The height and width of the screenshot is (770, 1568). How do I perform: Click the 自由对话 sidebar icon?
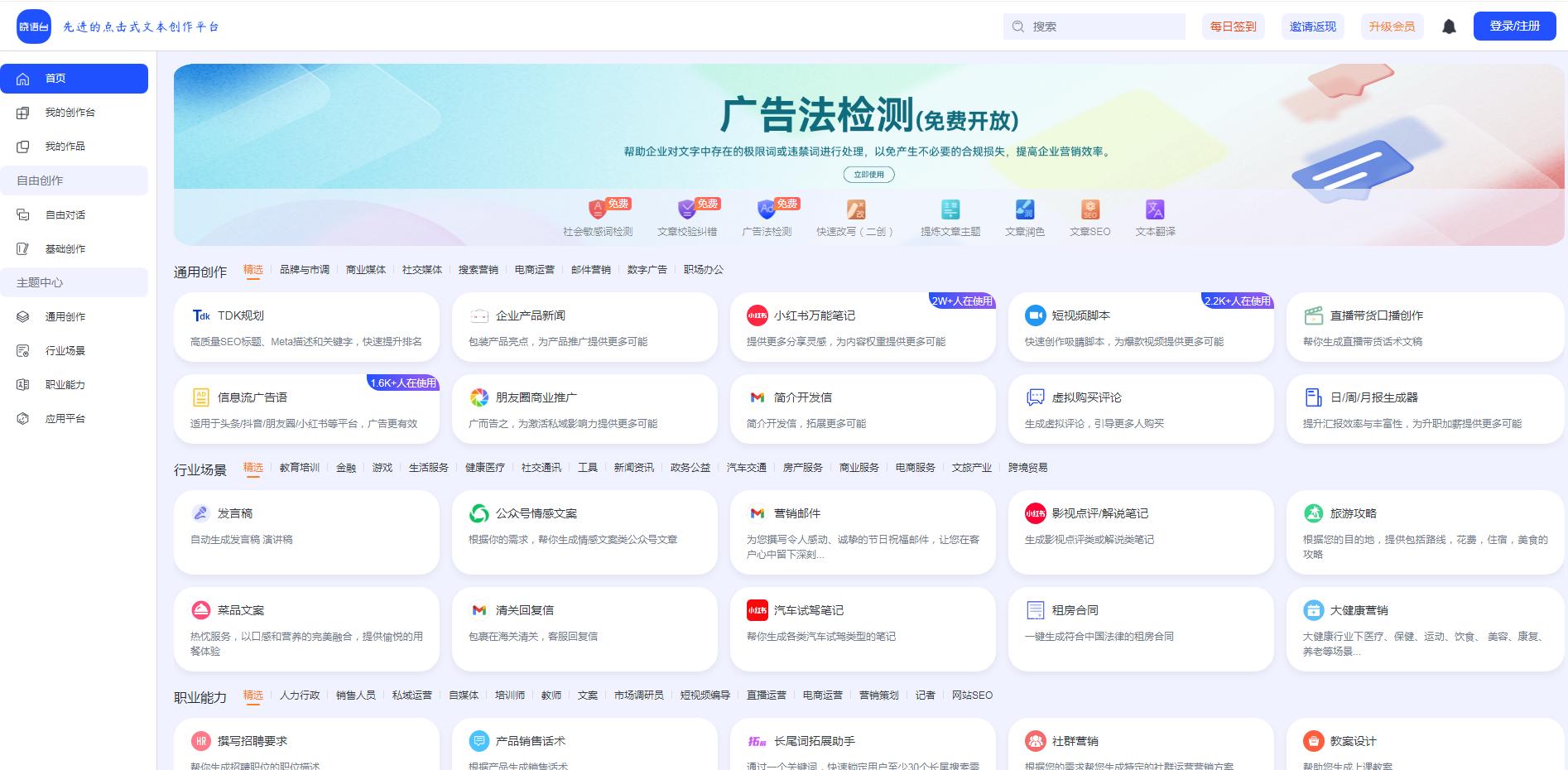pyautogui.click(x=23, y=215)
